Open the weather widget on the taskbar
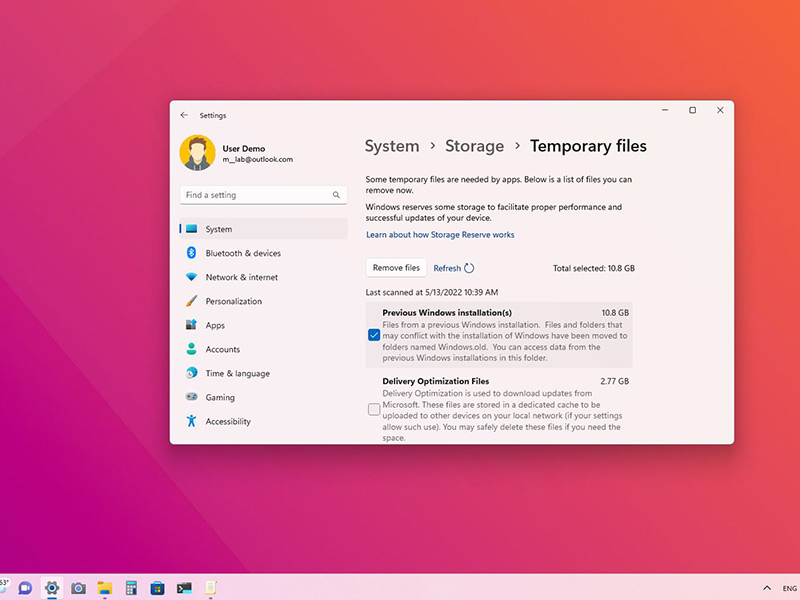 pyautogui.click(x=4, y=586)
